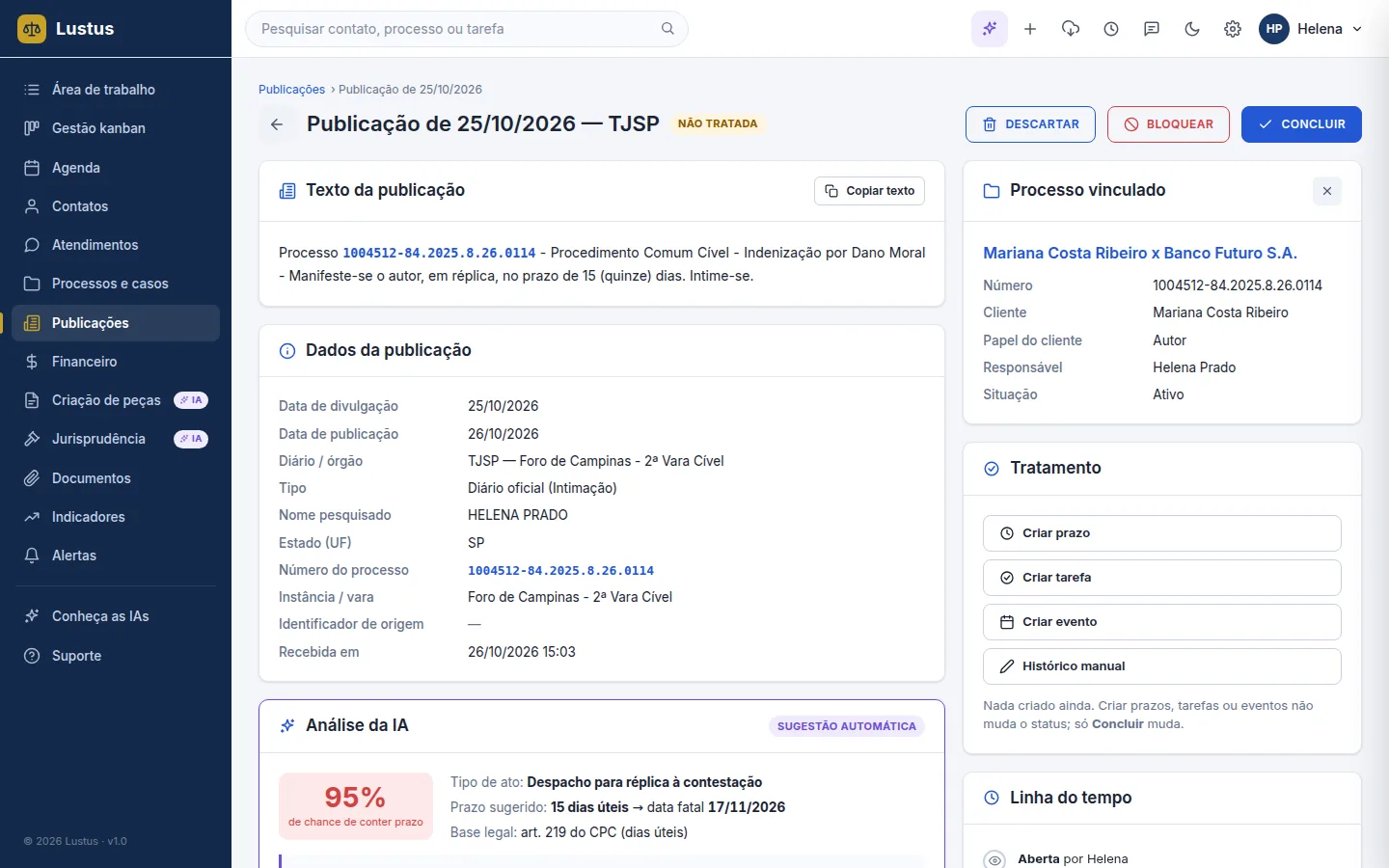Viewport: 1389px width, 868px height.
Task: Open Alertas in sidebar
Action: [116, 556]
